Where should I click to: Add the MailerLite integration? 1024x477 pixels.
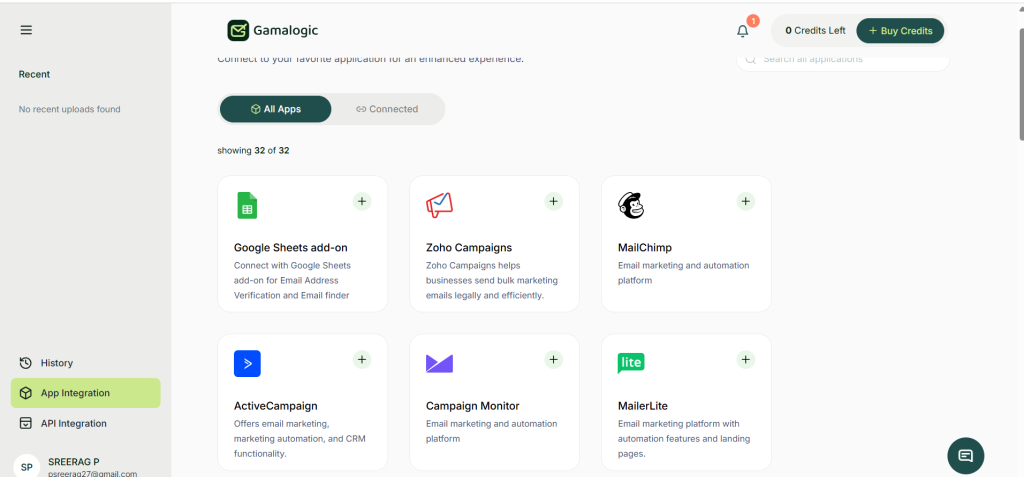click(x=746, y=359)
